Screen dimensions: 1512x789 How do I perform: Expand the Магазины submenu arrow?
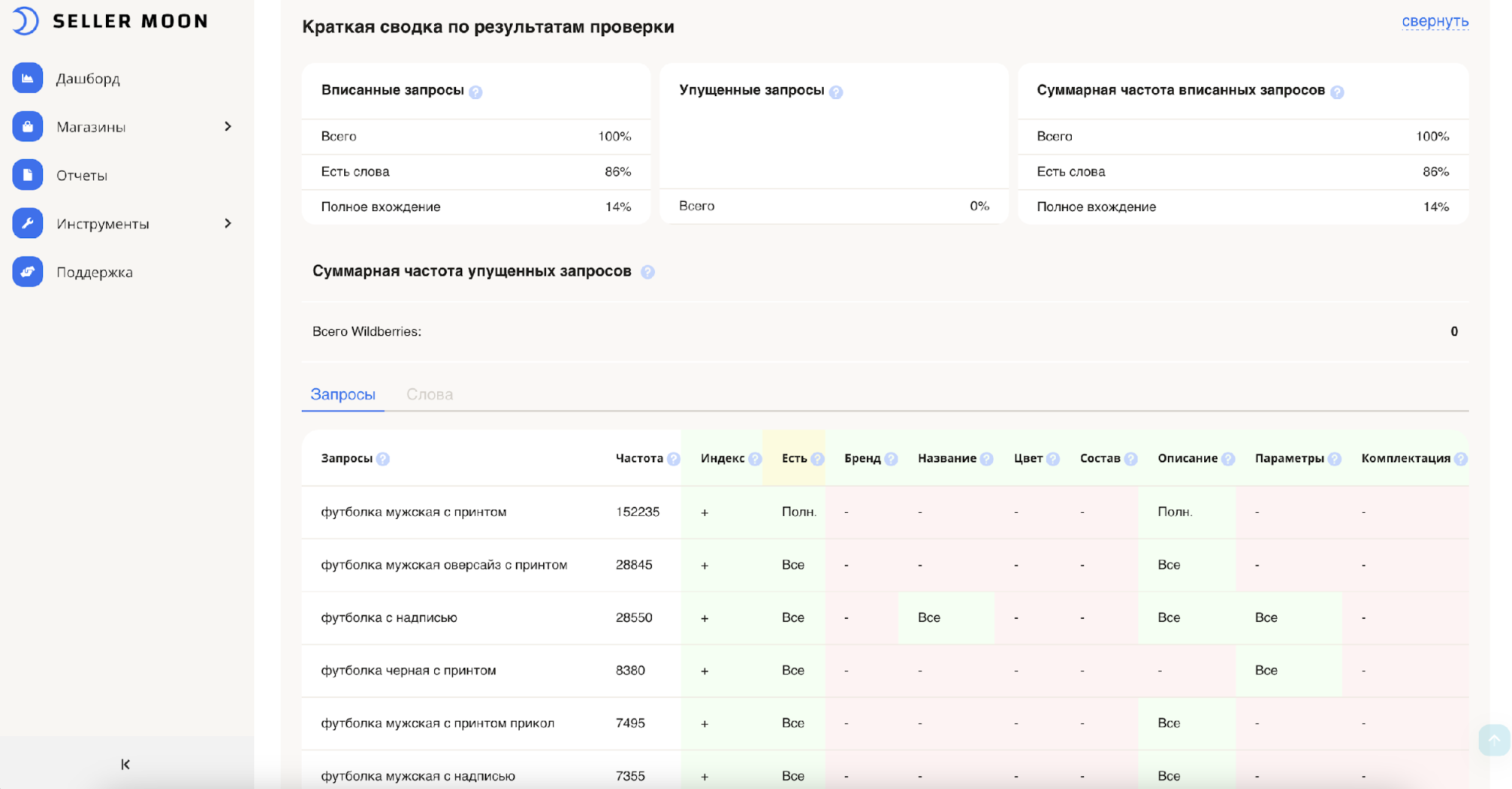[228, 126]
